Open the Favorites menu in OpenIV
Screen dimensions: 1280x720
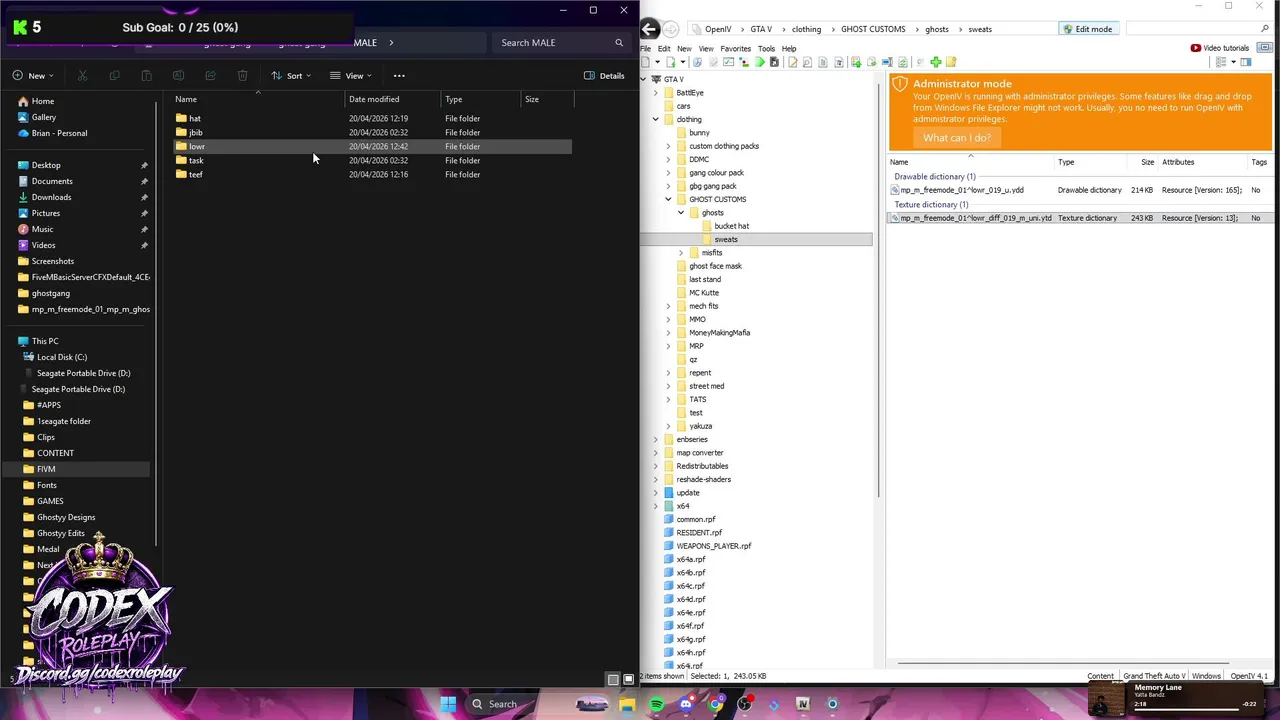coord(735,48)
